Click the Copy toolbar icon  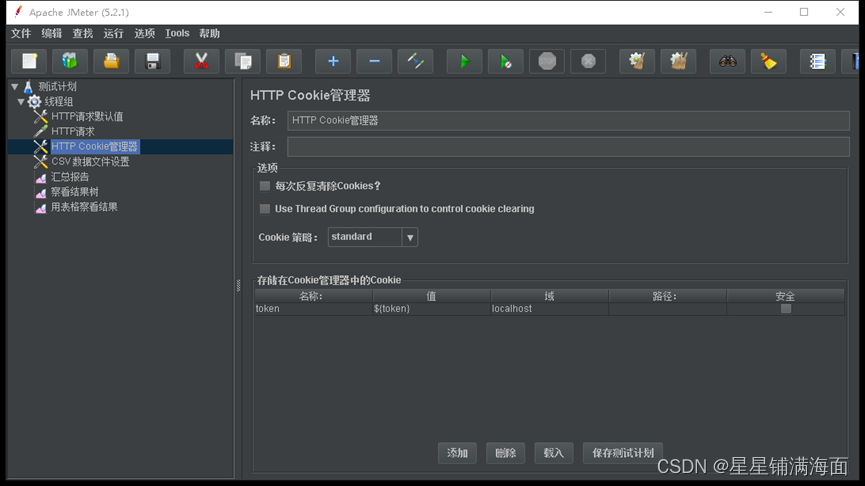pos(243,61)
